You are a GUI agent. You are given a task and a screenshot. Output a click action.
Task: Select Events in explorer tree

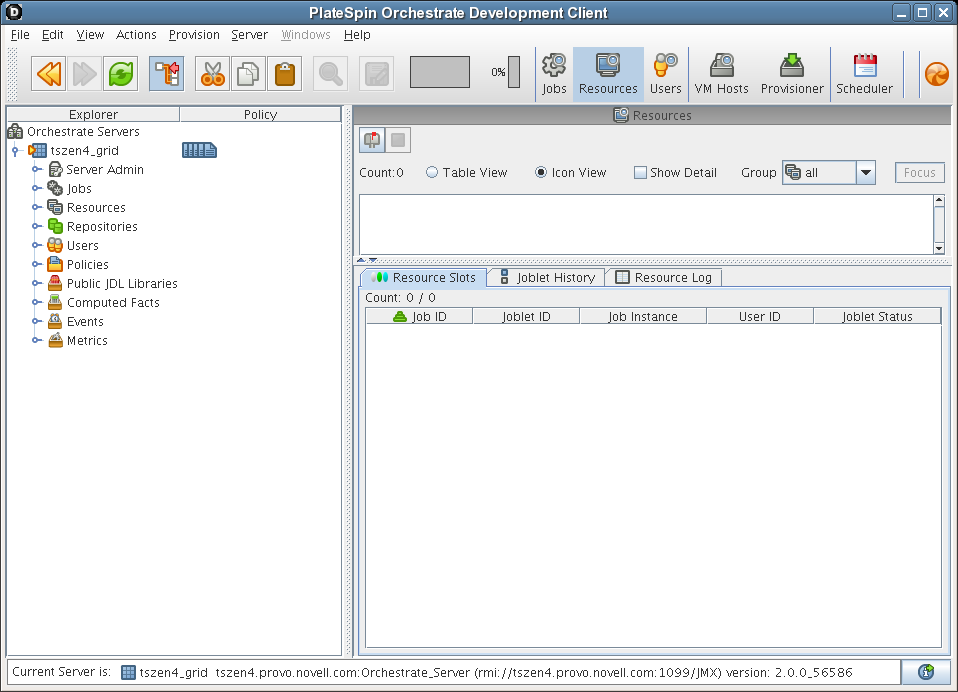pos(85,321)
